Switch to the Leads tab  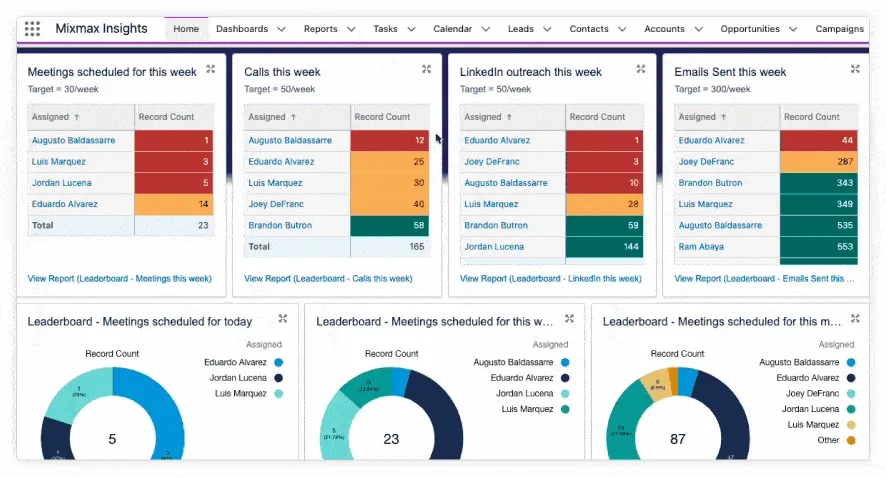520,29
